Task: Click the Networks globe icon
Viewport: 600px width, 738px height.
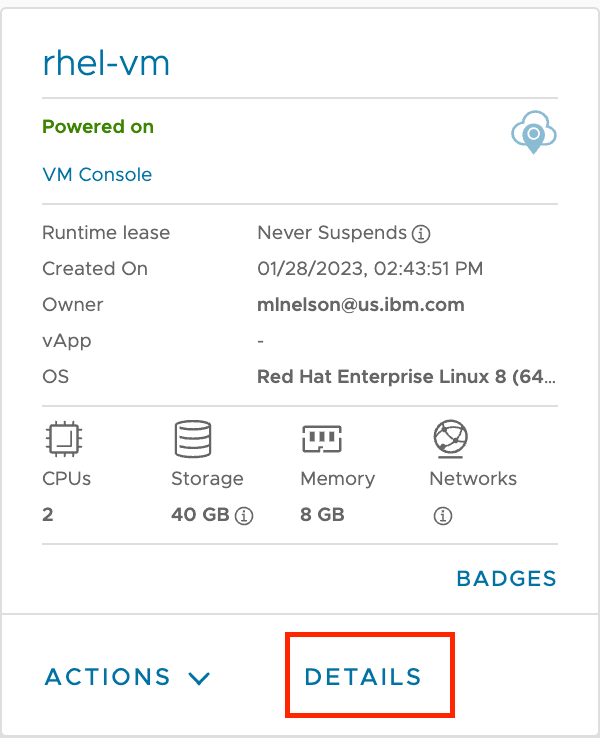Action: (450, 438)
